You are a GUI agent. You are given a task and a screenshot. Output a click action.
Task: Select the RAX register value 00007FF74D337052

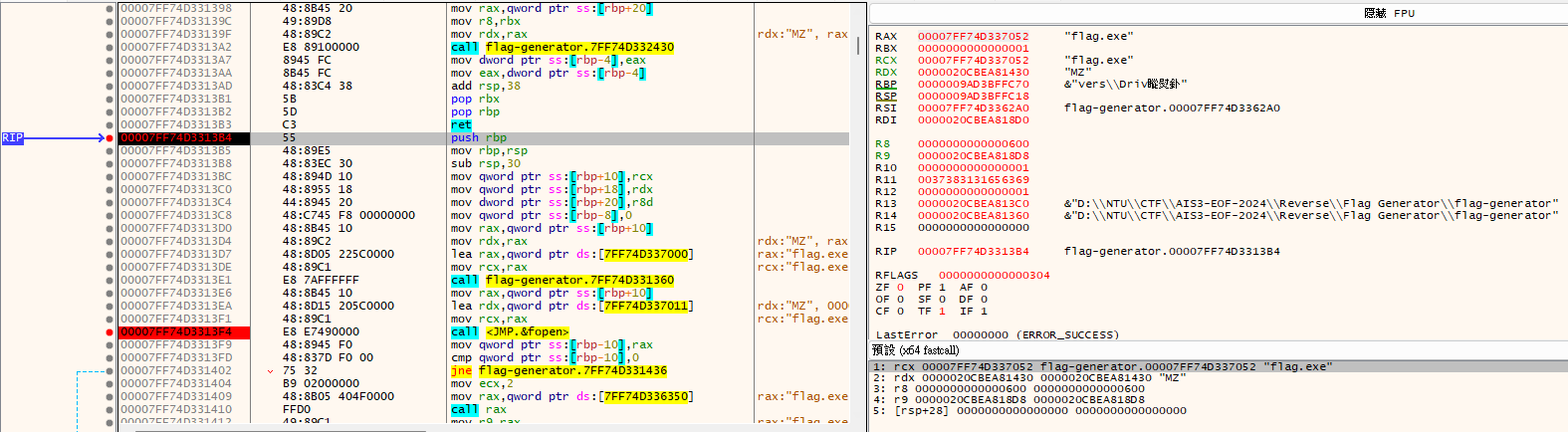pos(974,37)
